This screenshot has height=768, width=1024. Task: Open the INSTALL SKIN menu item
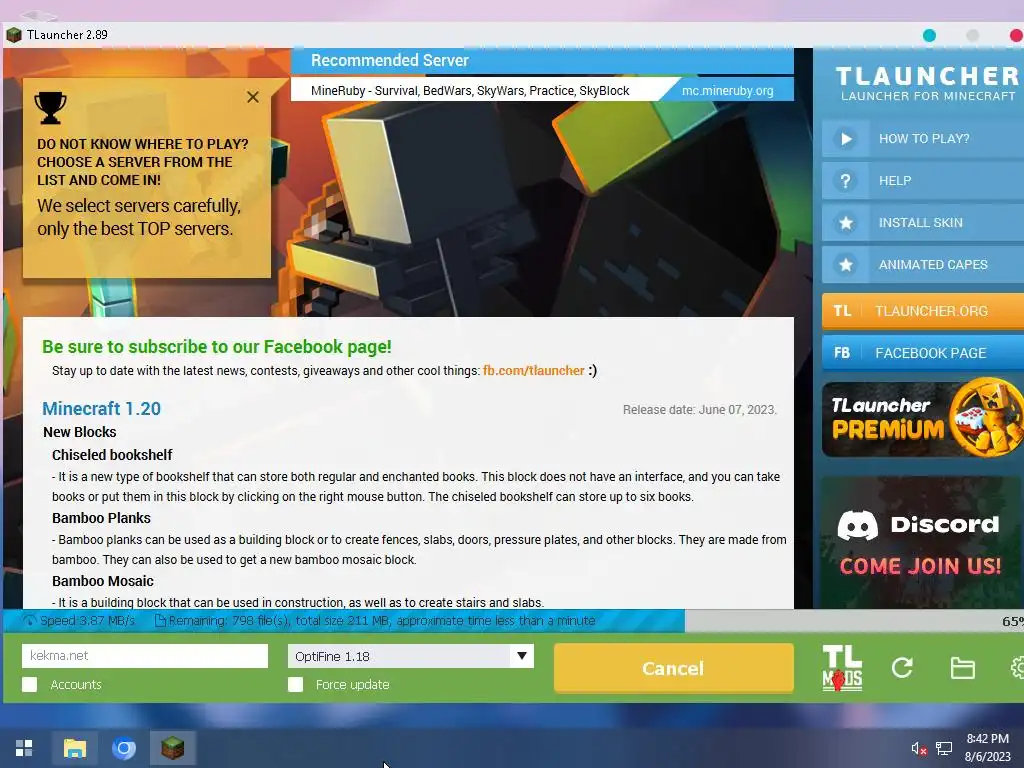(923, 223)
